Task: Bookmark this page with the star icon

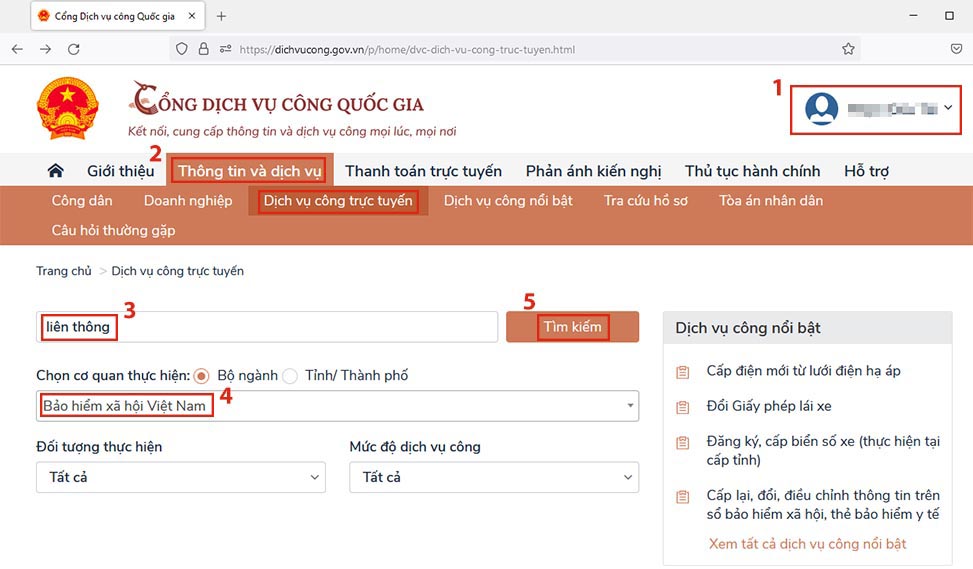Action: [x=848, y=49]
